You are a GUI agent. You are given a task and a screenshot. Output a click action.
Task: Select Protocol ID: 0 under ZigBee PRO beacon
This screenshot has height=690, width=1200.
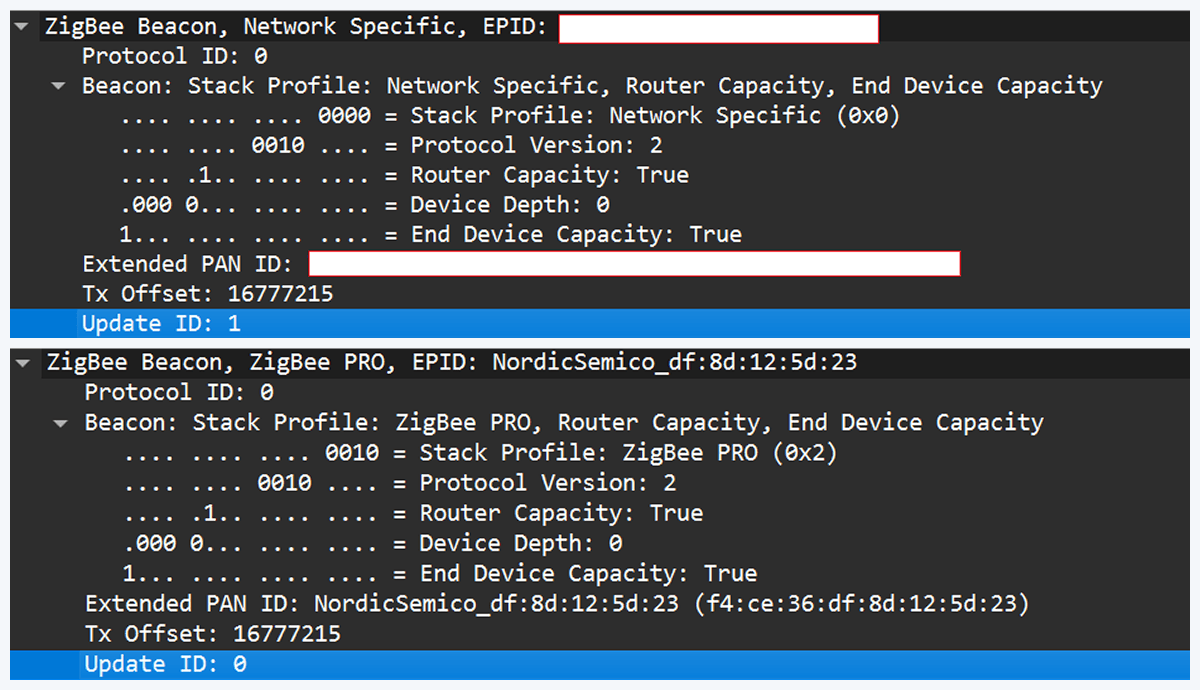(x=178, y=392)
